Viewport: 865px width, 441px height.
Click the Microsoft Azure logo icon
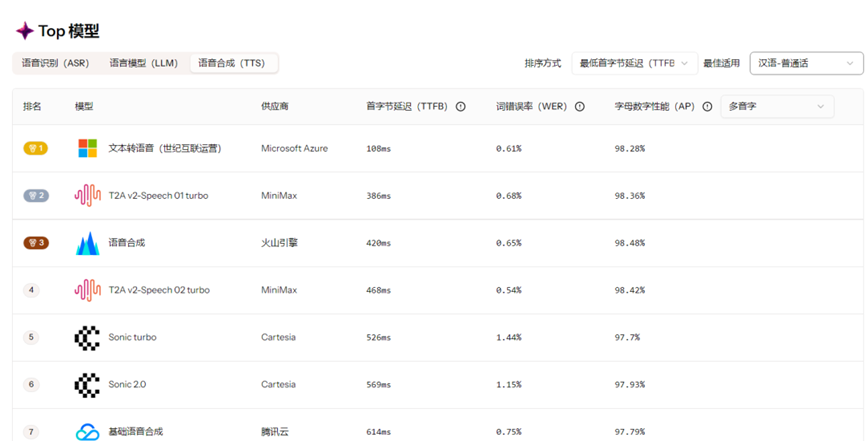coord(88,148)
